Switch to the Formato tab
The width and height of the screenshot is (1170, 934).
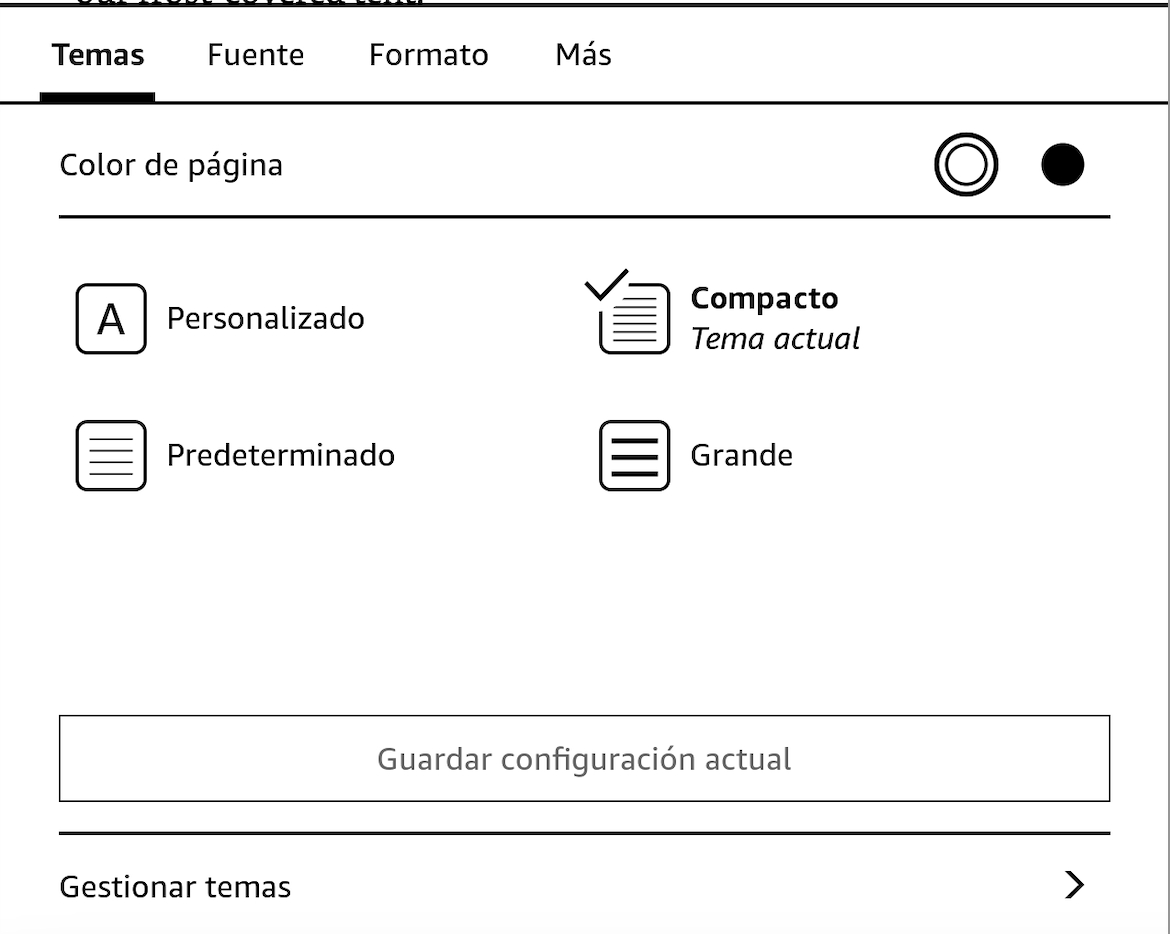point(429,55)
